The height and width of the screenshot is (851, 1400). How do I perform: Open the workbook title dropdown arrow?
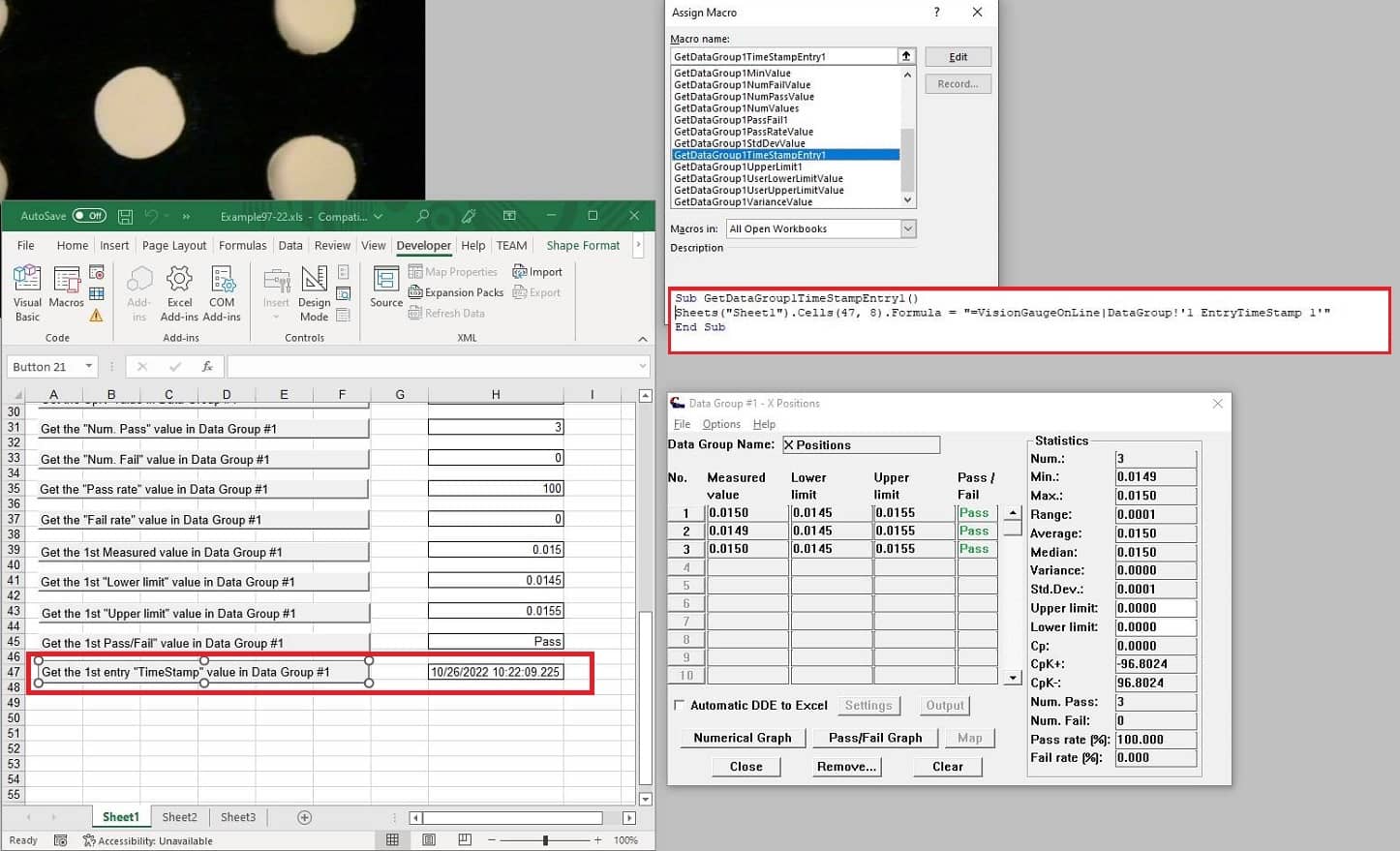click(x=378, y=217)
